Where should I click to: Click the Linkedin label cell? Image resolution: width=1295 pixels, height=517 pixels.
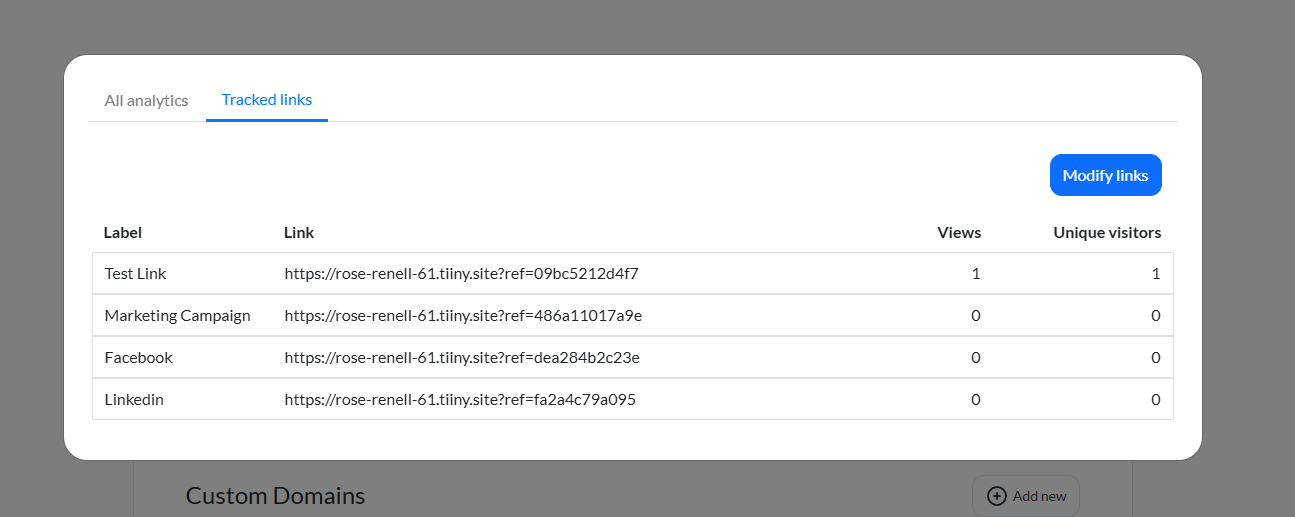[134, 399]
